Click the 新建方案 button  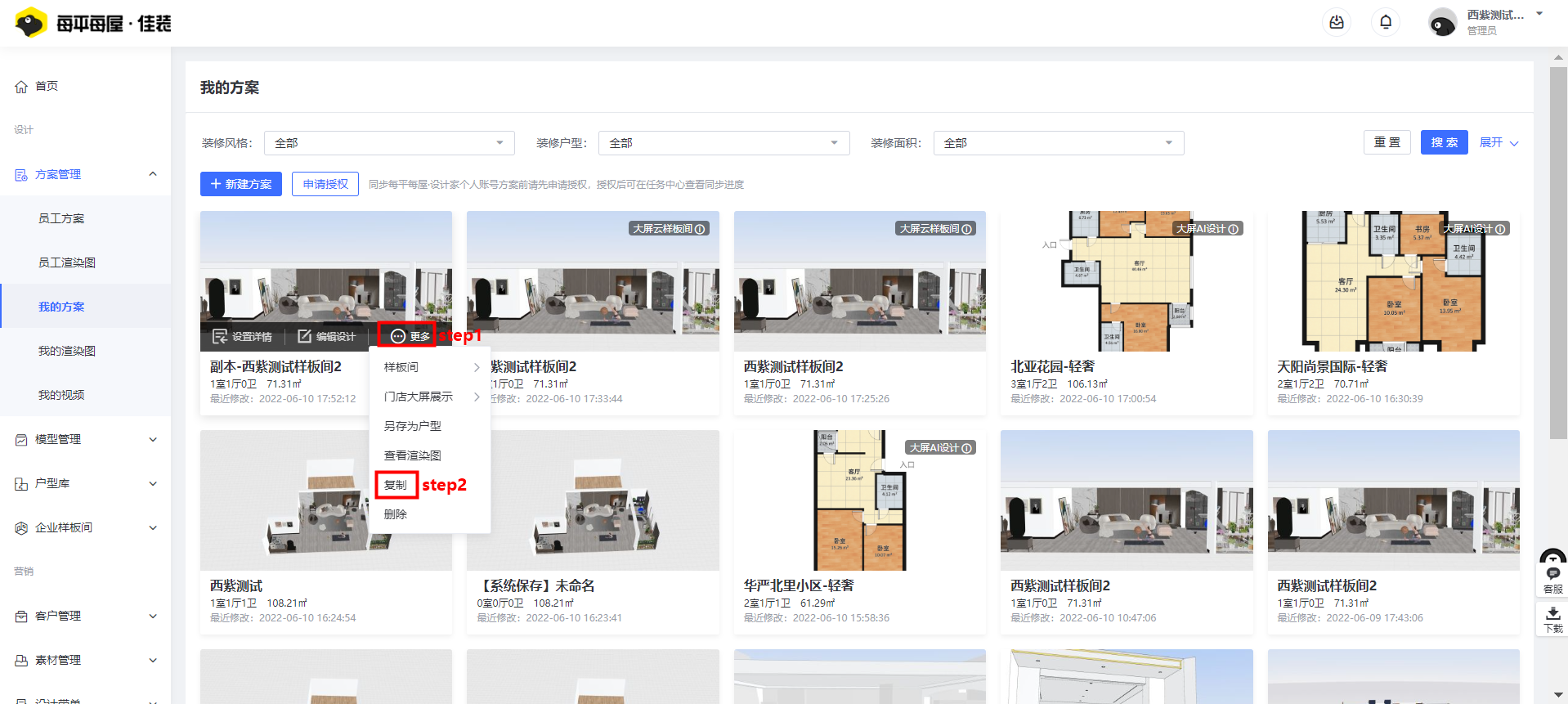(x=241, y=184)
